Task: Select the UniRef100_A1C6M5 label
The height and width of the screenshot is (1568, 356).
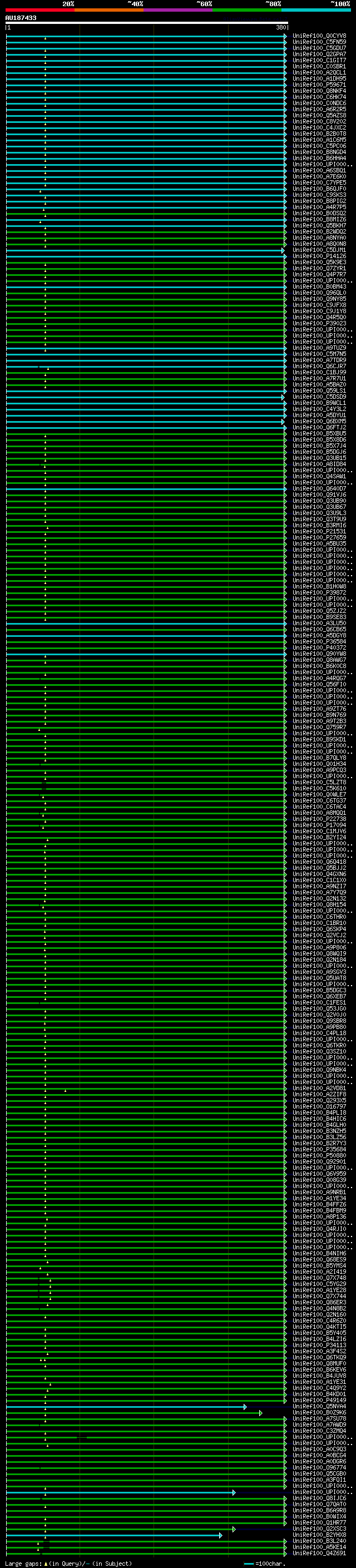Action: [319, 140]
